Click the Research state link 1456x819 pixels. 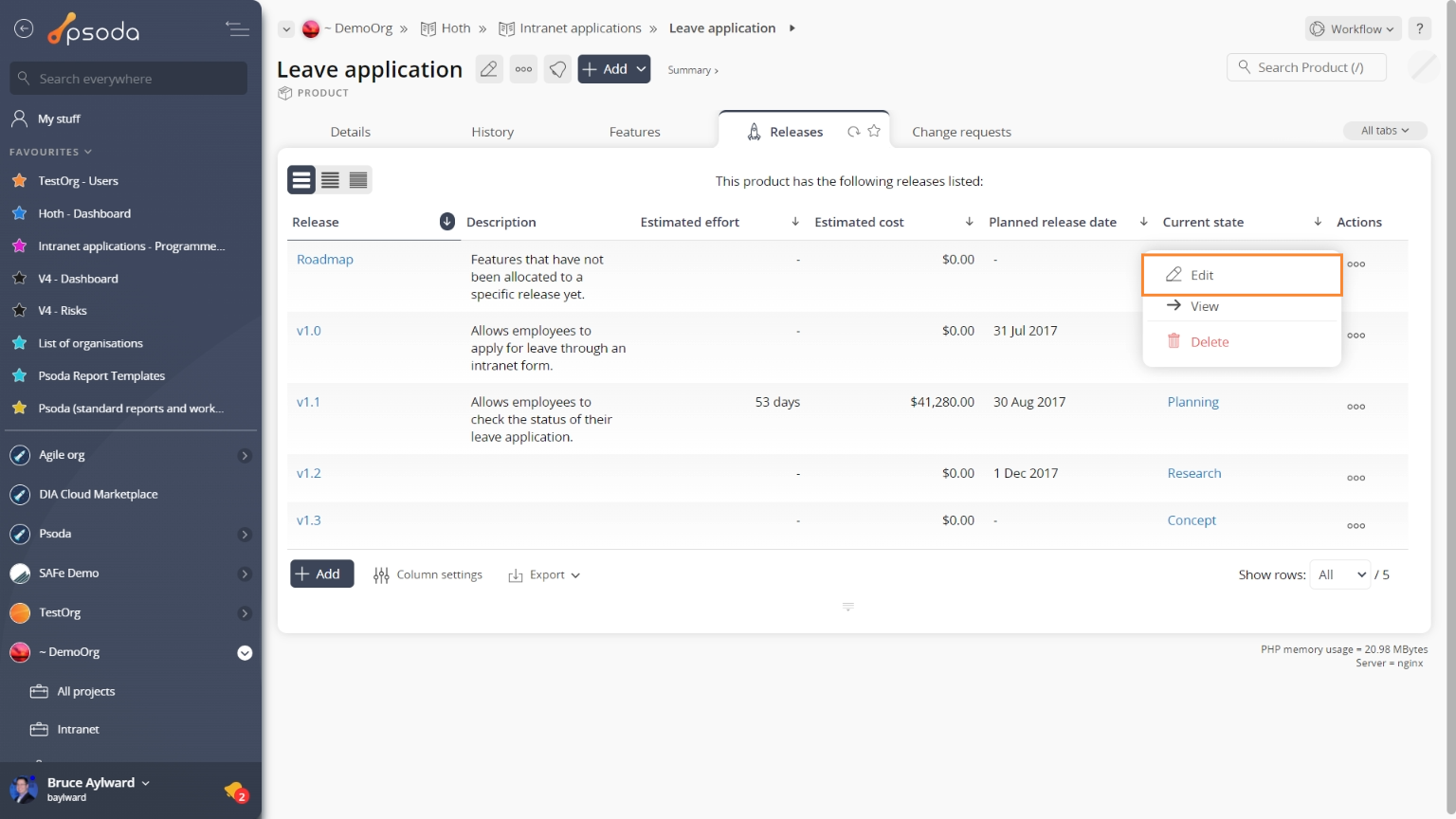[1194, 473]
